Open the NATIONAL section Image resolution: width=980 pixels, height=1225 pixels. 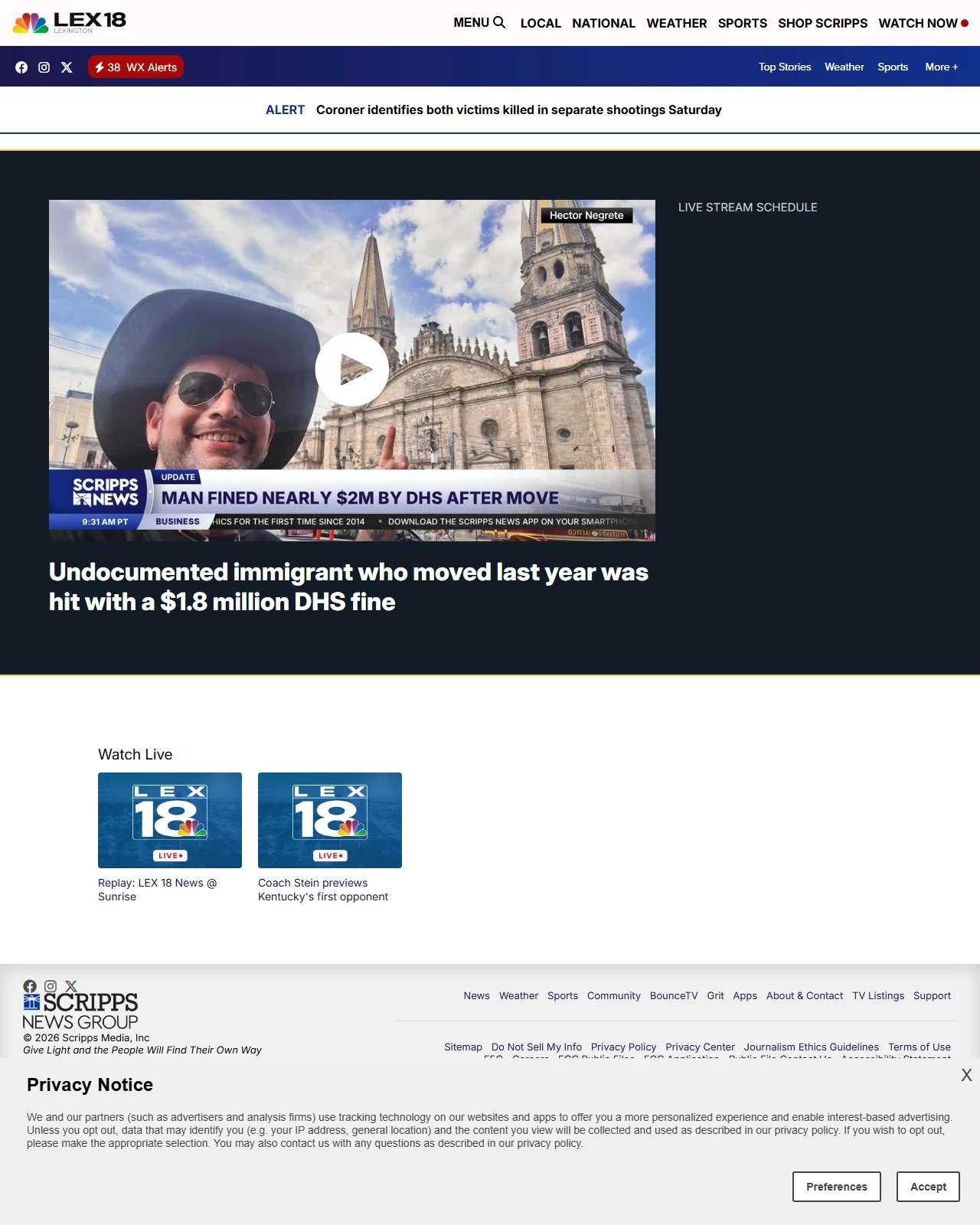pyautogui.click(x=603, y=23)
